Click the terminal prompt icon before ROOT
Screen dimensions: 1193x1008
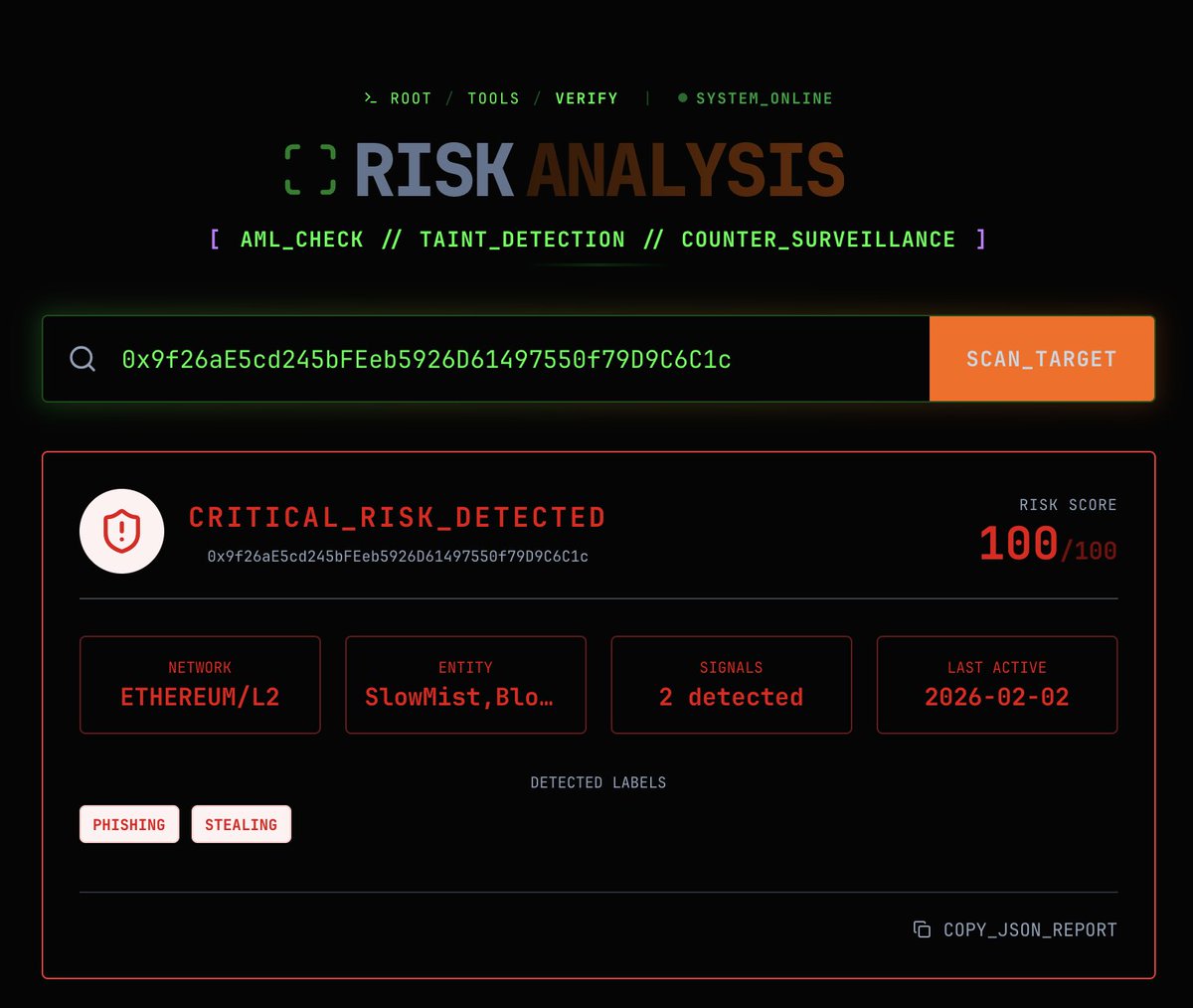click(x=370, y=98)
